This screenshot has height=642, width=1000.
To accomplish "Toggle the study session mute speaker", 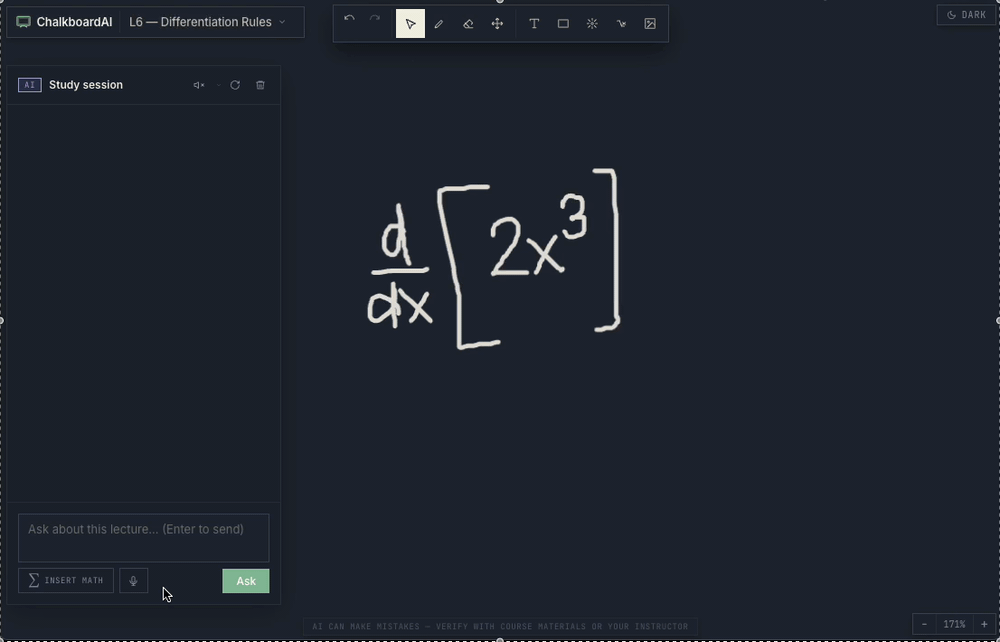I will (198, 85).
